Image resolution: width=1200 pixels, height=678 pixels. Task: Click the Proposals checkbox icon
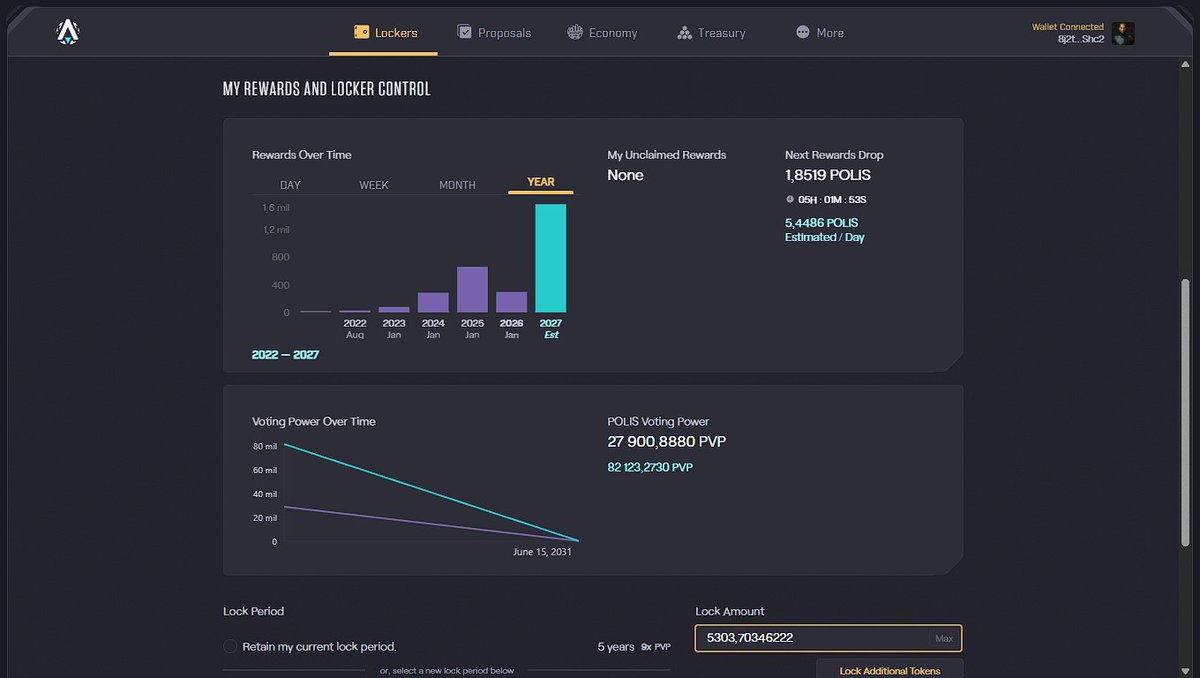pos(464,32)
